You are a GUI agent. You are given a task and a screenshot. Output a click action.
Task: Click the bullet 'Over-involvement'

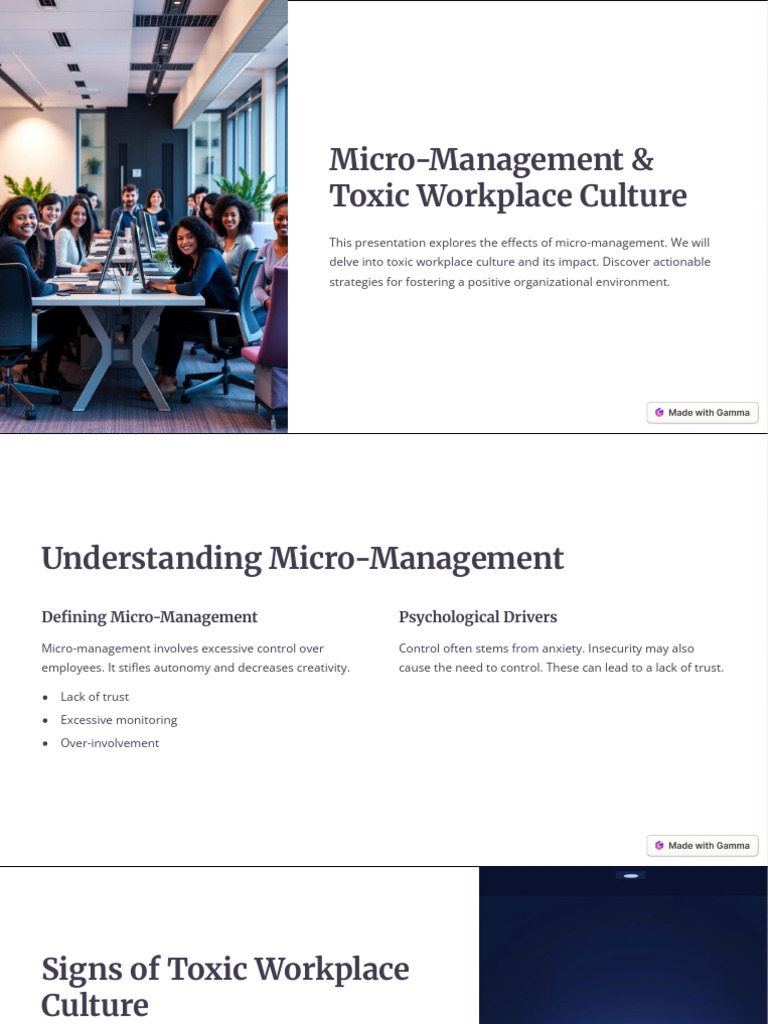click(110, 743)
